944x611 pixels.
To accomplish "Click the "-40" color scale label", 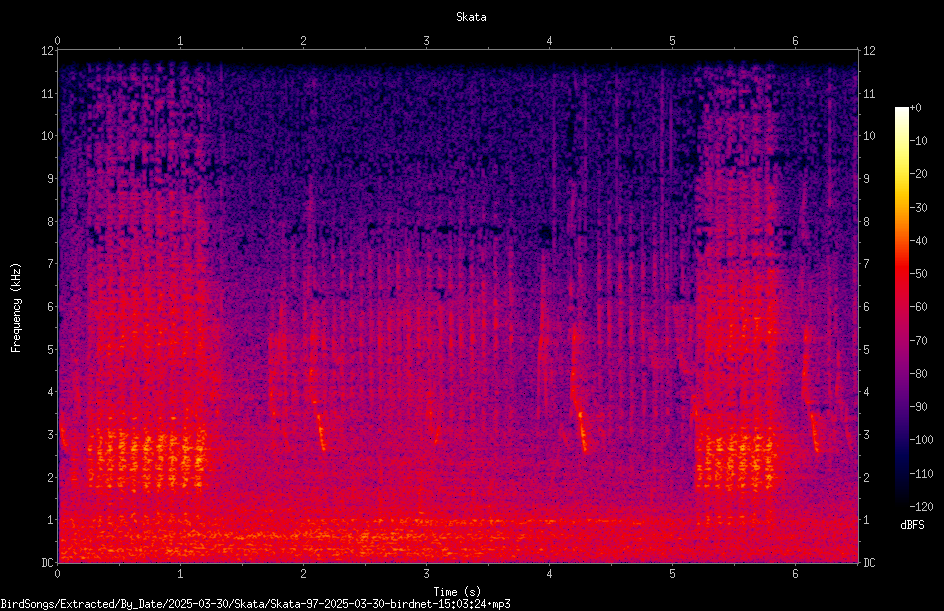I will [x=918, y=241].
